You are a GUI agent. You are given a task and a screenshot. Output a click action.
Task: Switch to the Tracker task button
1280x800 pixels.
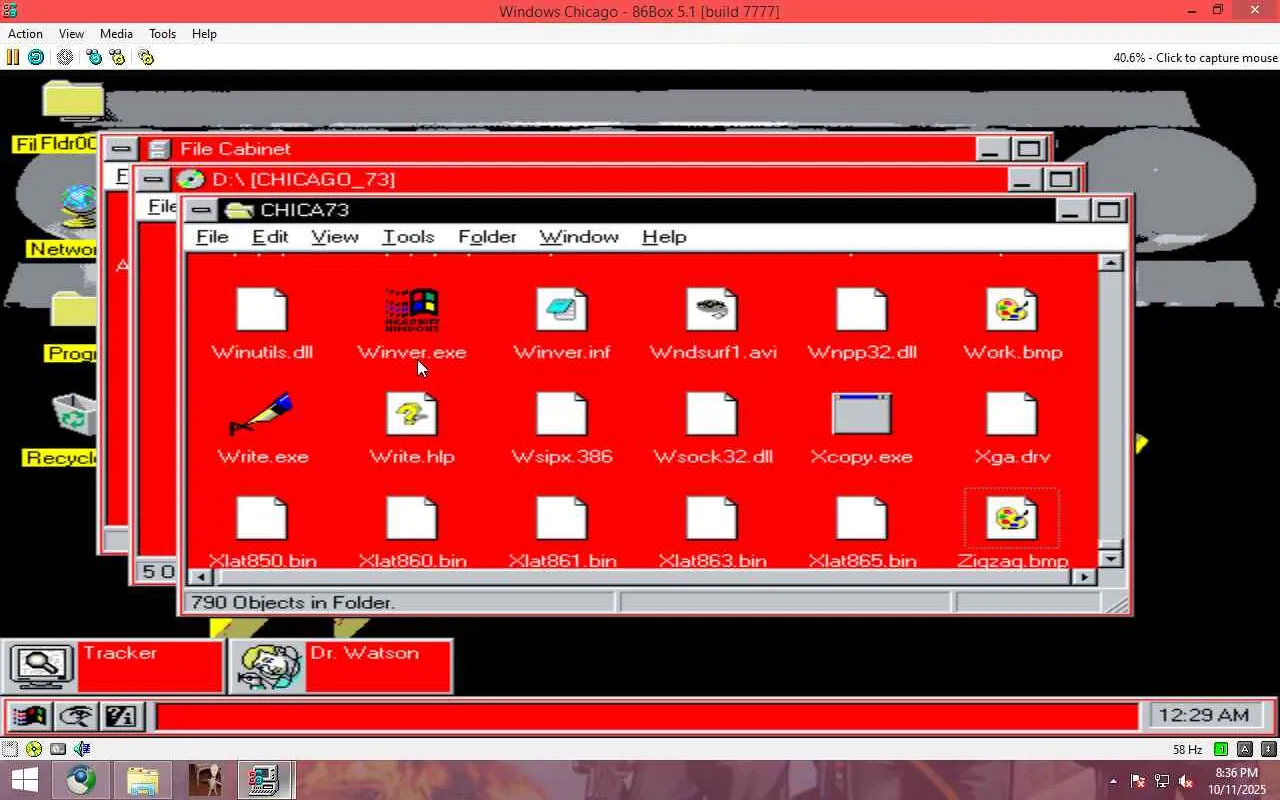[112, 666]
